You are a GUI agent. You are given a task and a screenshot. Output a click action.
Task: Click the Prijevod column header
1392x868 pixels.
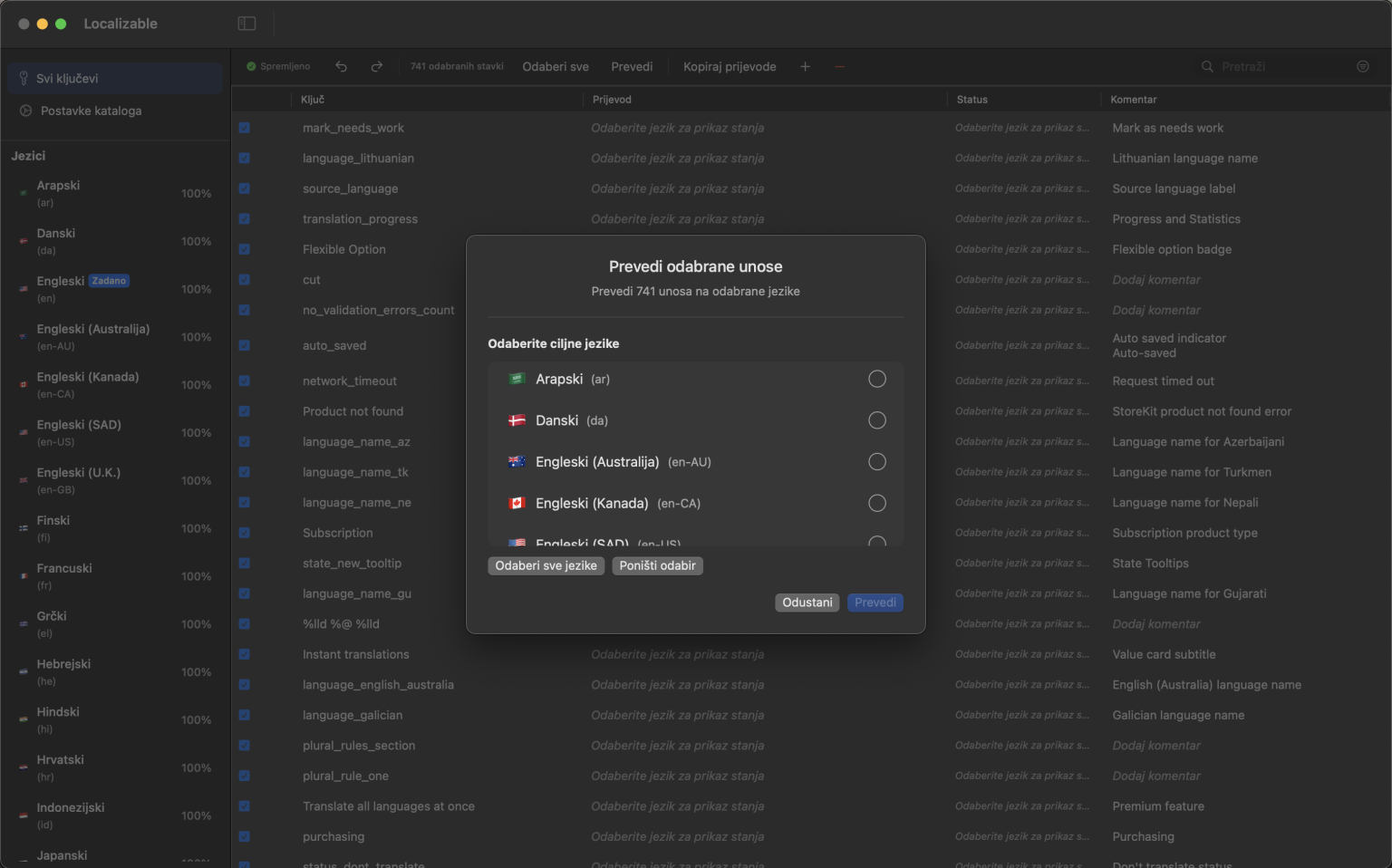[x=612, y=100]
